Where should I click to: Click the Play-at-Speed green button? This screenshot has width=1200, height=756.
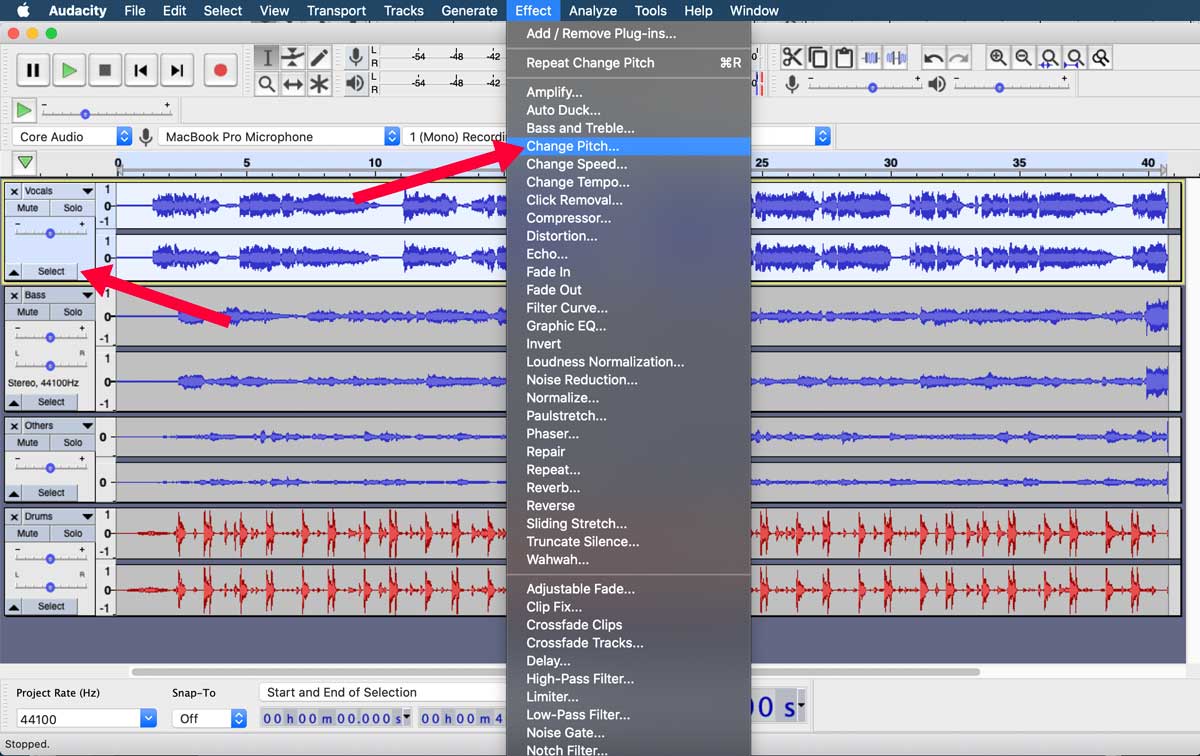[x=24, y=110]
